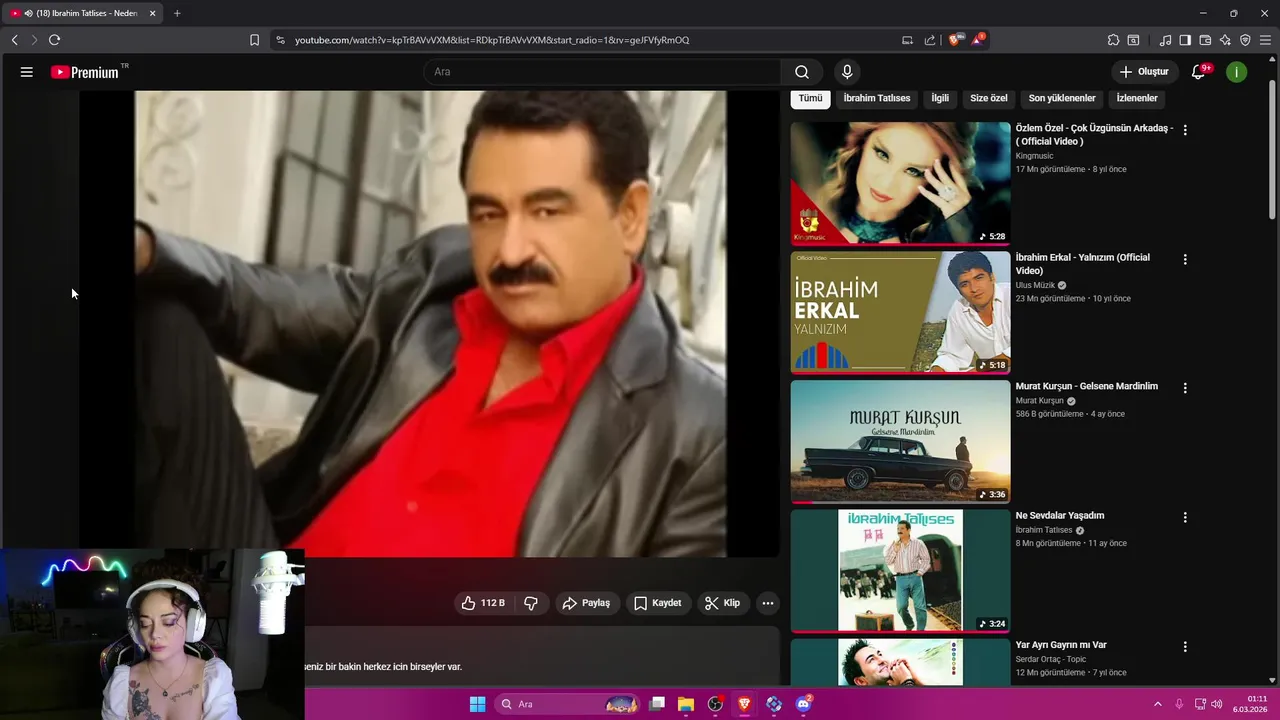The width and height of the screenshot is (1280, 720).
Task: Click the Kaydet save button
Action: pos(657,603)
